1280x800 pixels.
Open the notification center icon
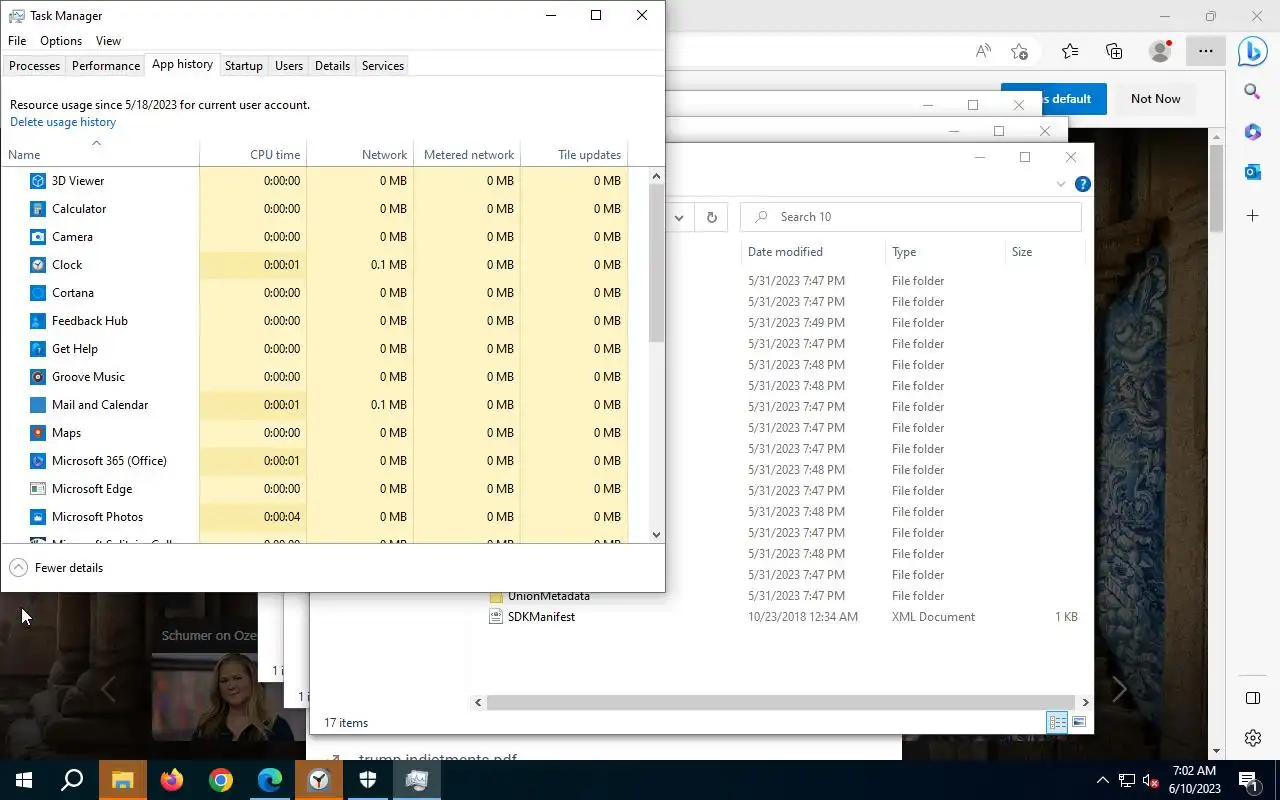[x=1248, y=780]
